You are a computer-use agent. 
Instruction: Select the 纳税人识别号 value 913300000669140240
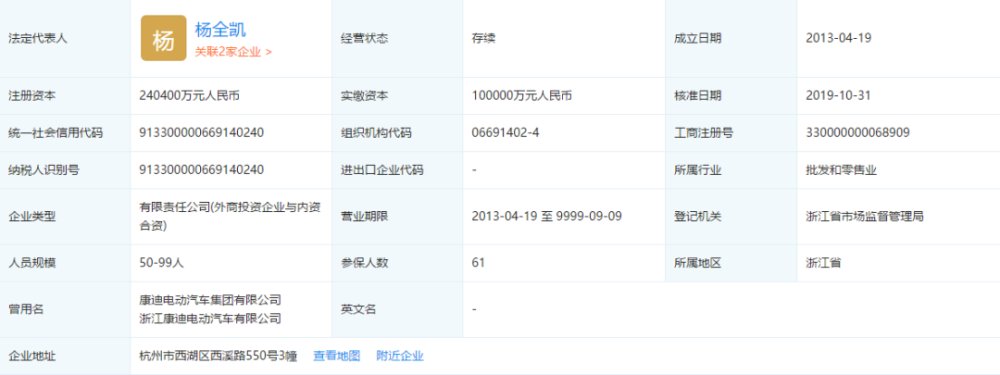point(202,170)
